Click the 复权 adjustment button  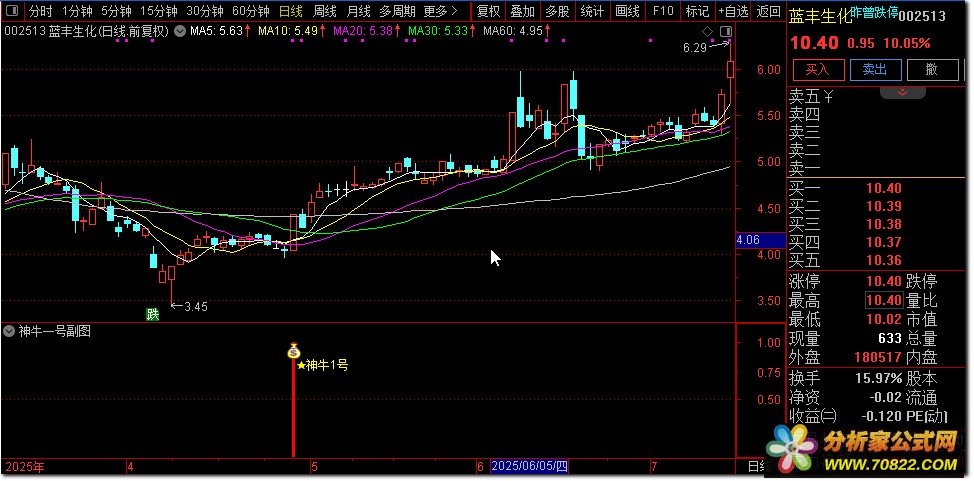click(488, 11)
